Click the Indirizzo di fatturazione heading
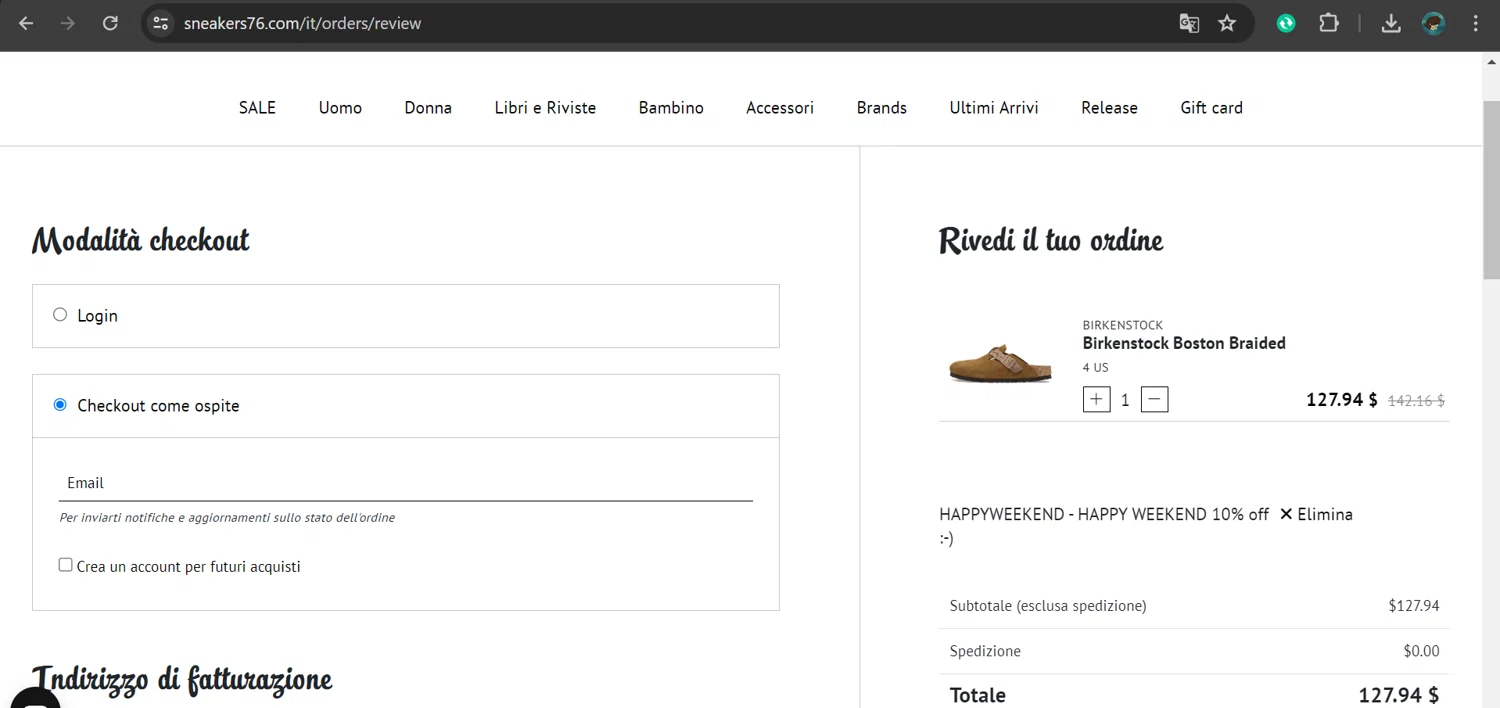This screenshot has height=708, width=1500. (x=182, y=679)
